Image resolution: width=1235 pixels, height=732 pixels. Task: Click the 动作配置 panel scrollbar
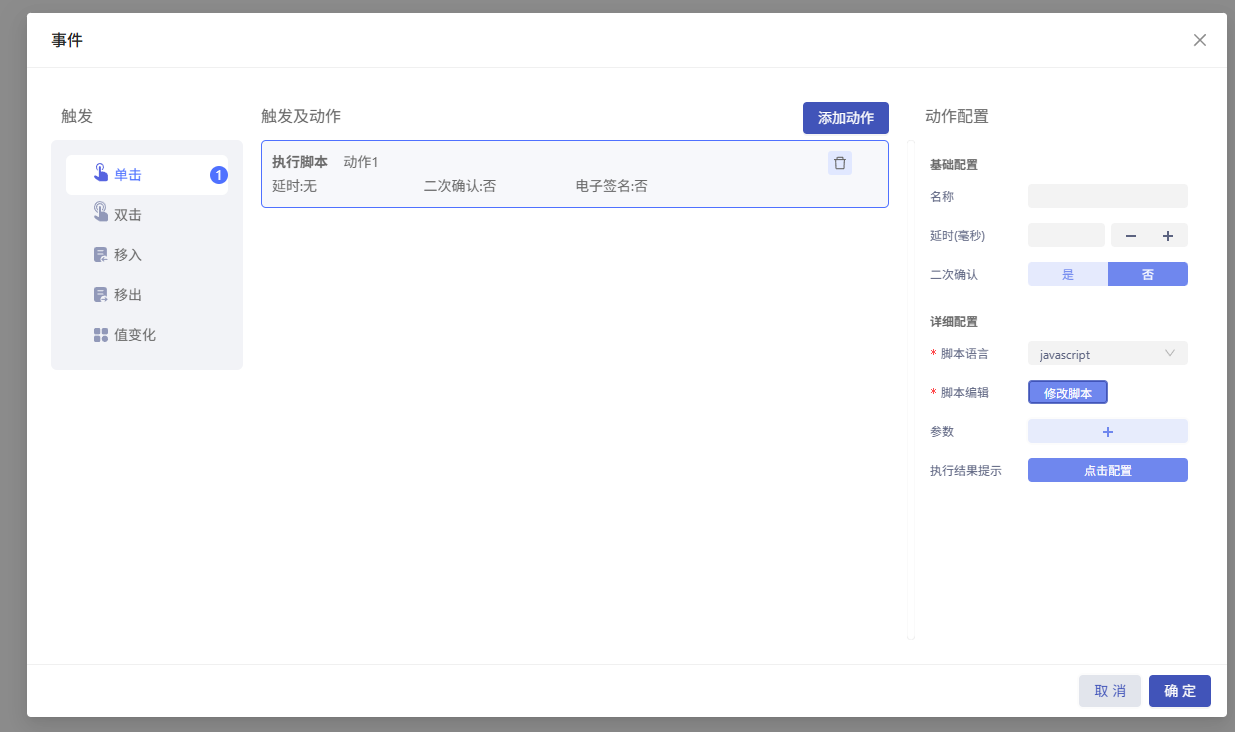click(x=911, y=390)
